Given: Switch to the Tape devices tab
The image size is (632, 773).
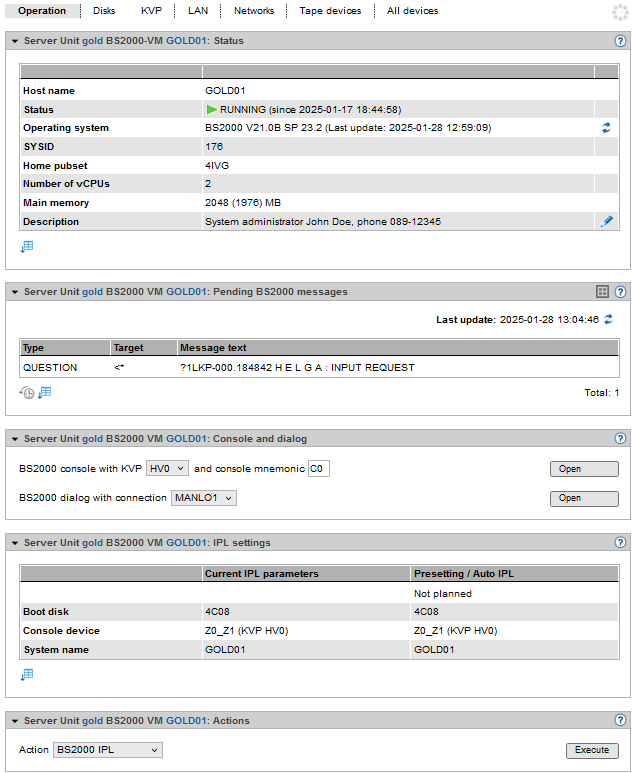Looking at the screenshot, I should click(330, 11).
